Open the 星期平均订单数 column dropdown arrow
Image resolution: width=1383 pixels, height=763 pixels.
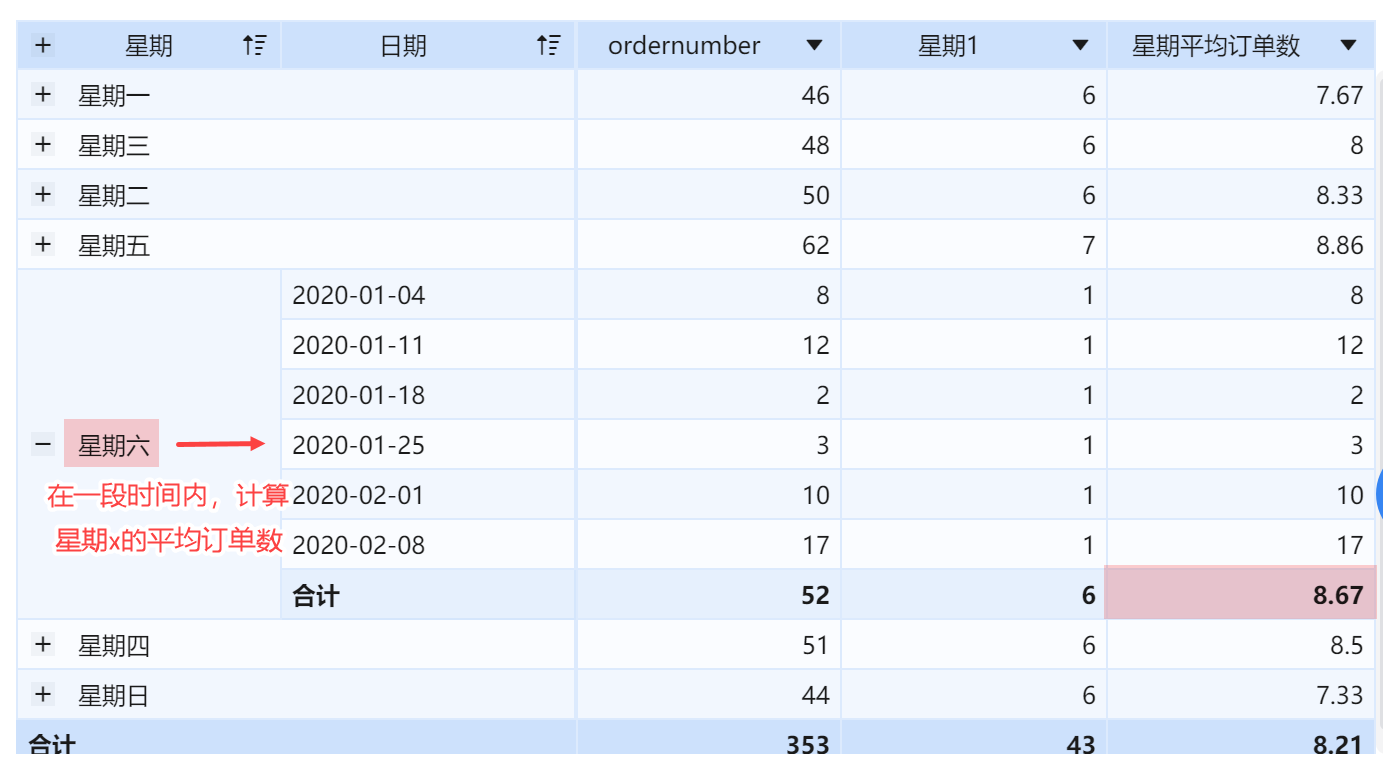click(x=1348, y=46)
